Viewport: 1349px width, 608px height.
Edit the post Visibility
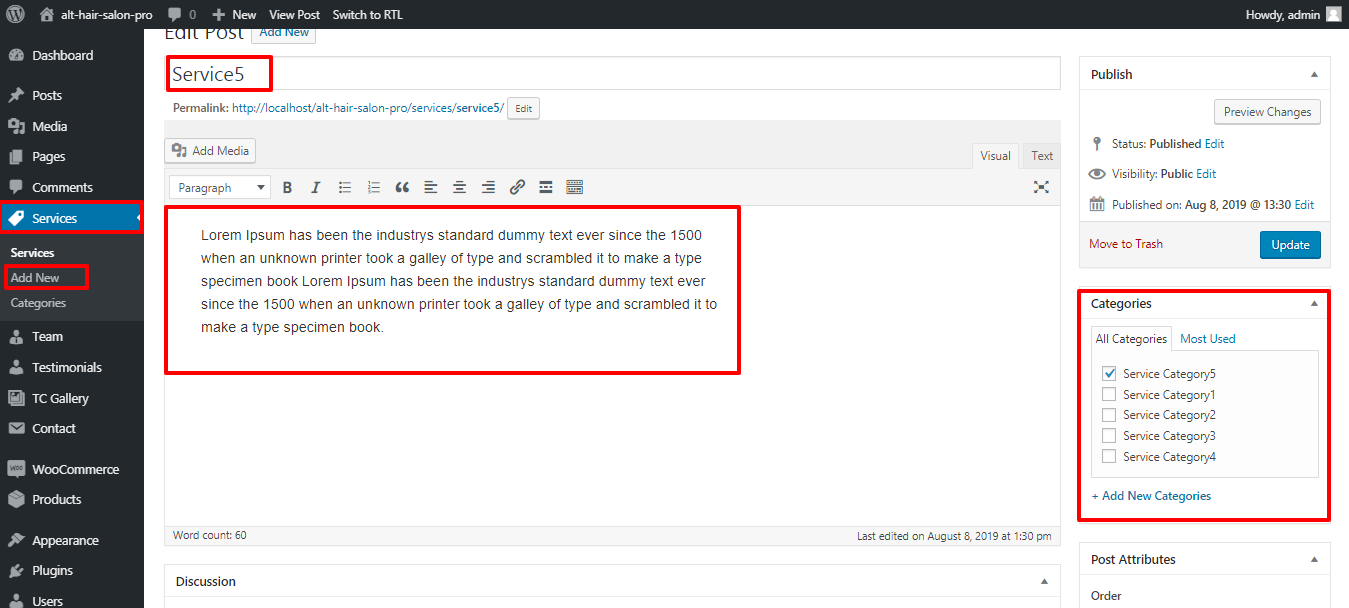tap(1206, 174)
